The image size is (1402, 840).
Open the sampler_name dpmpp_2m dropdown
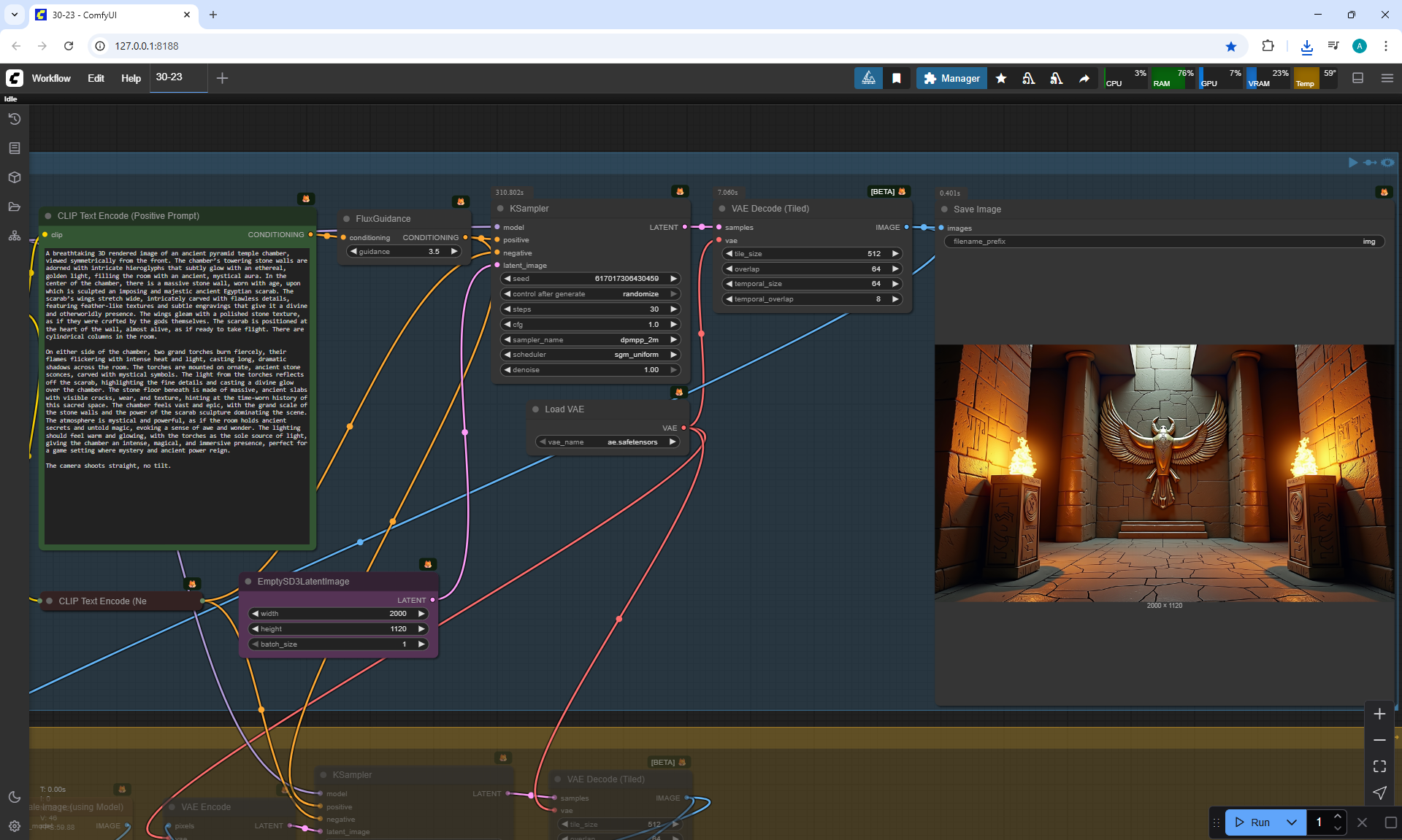[590, 339]
